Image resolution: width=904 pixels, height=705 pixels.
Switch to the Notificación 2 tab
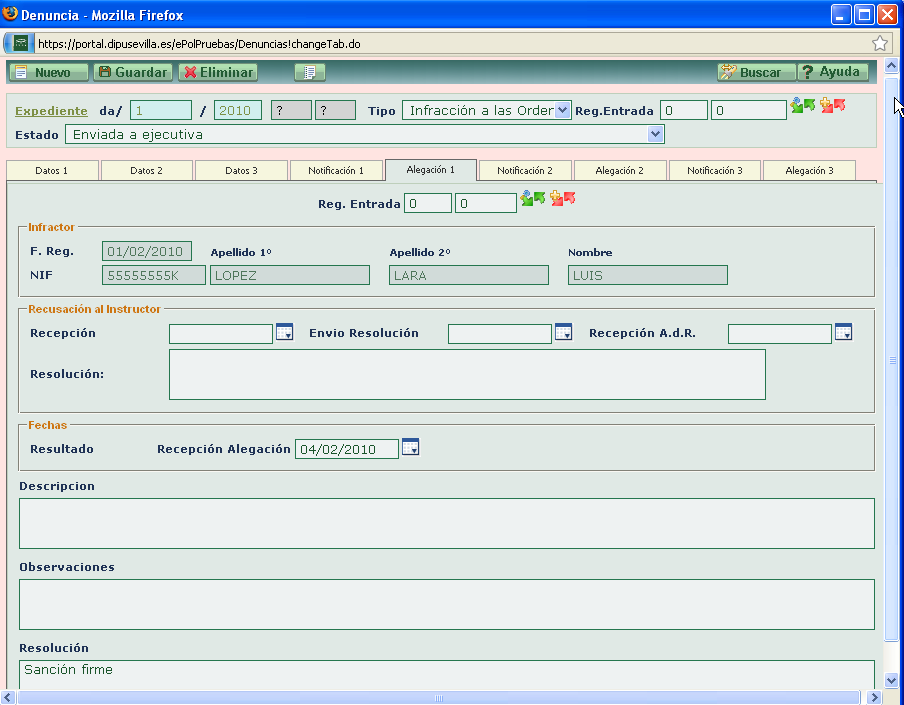pos(525,171)
